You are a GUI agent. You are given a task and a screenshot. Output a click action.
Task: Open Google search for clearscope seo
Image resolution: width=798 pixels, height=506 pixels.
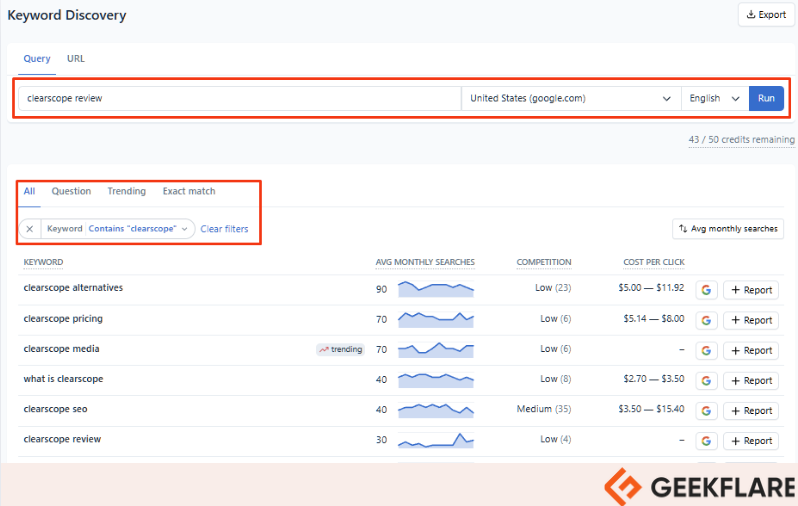point(706,410)
